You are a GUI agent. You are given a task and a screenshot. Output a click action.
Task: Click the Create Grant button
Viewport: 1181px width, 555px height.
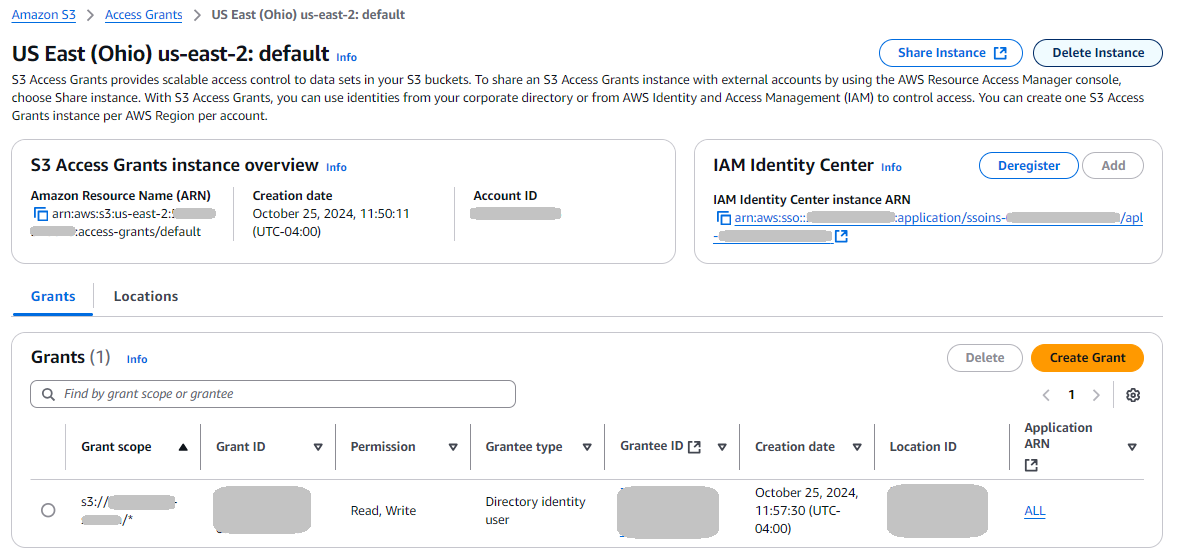(1087, 358)
